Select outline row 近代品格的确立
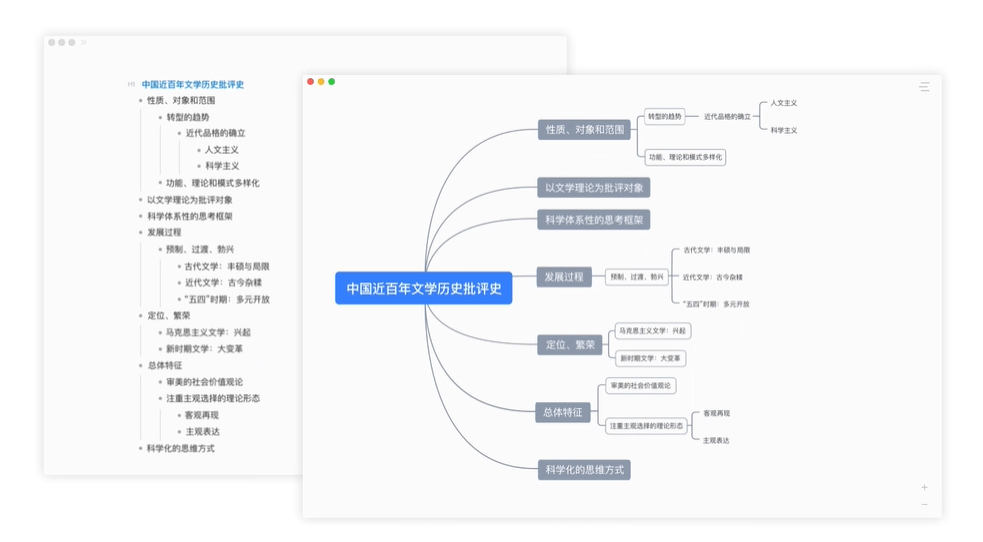983x542 pixels. click(216, 133)
